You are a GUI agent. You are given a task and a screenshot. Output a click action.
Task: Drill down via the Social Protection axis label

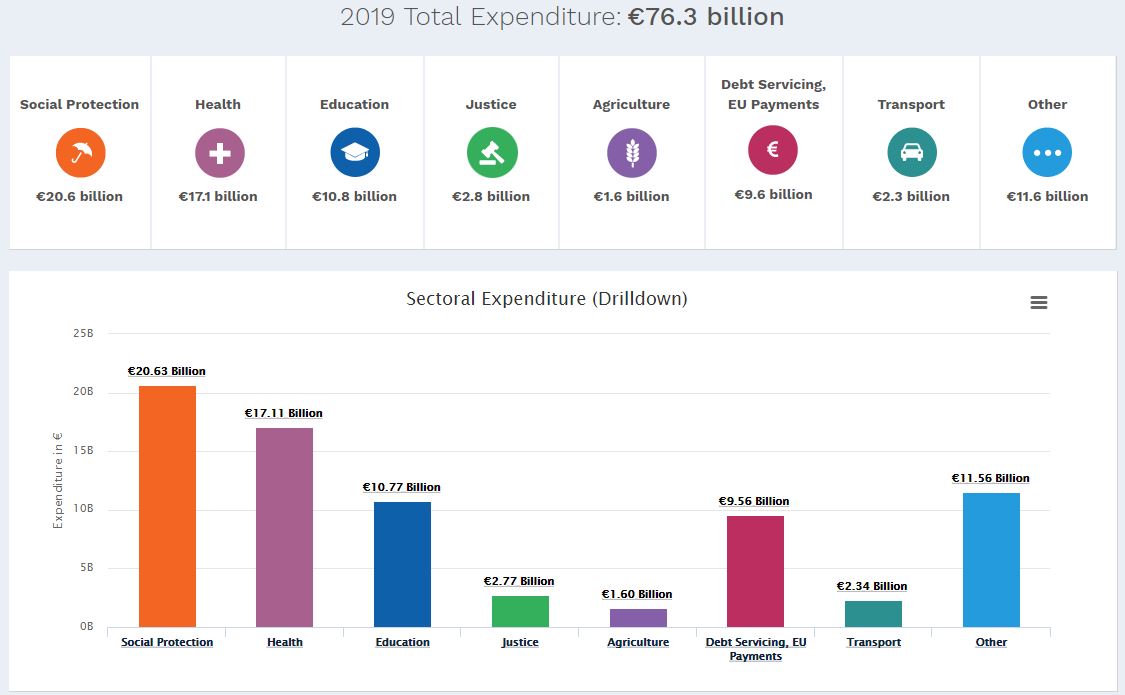pos(166,642)
